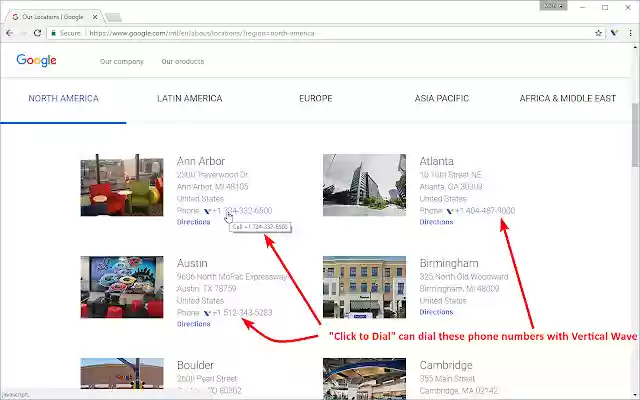Click the Birmingham office photo
The width and height of the screenshot is (640, 400).
364,287
